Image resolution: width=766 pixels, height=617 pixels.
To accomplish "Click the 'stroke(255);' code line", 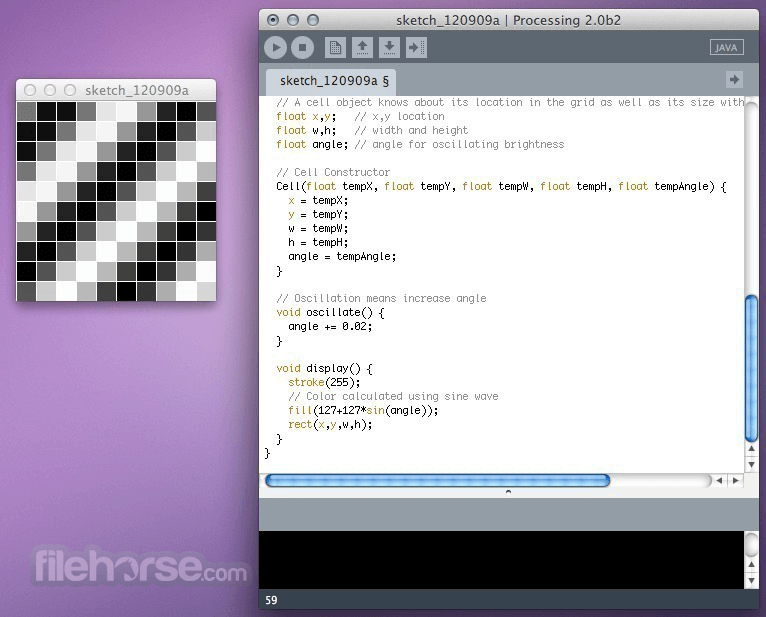I will point(324,383).
